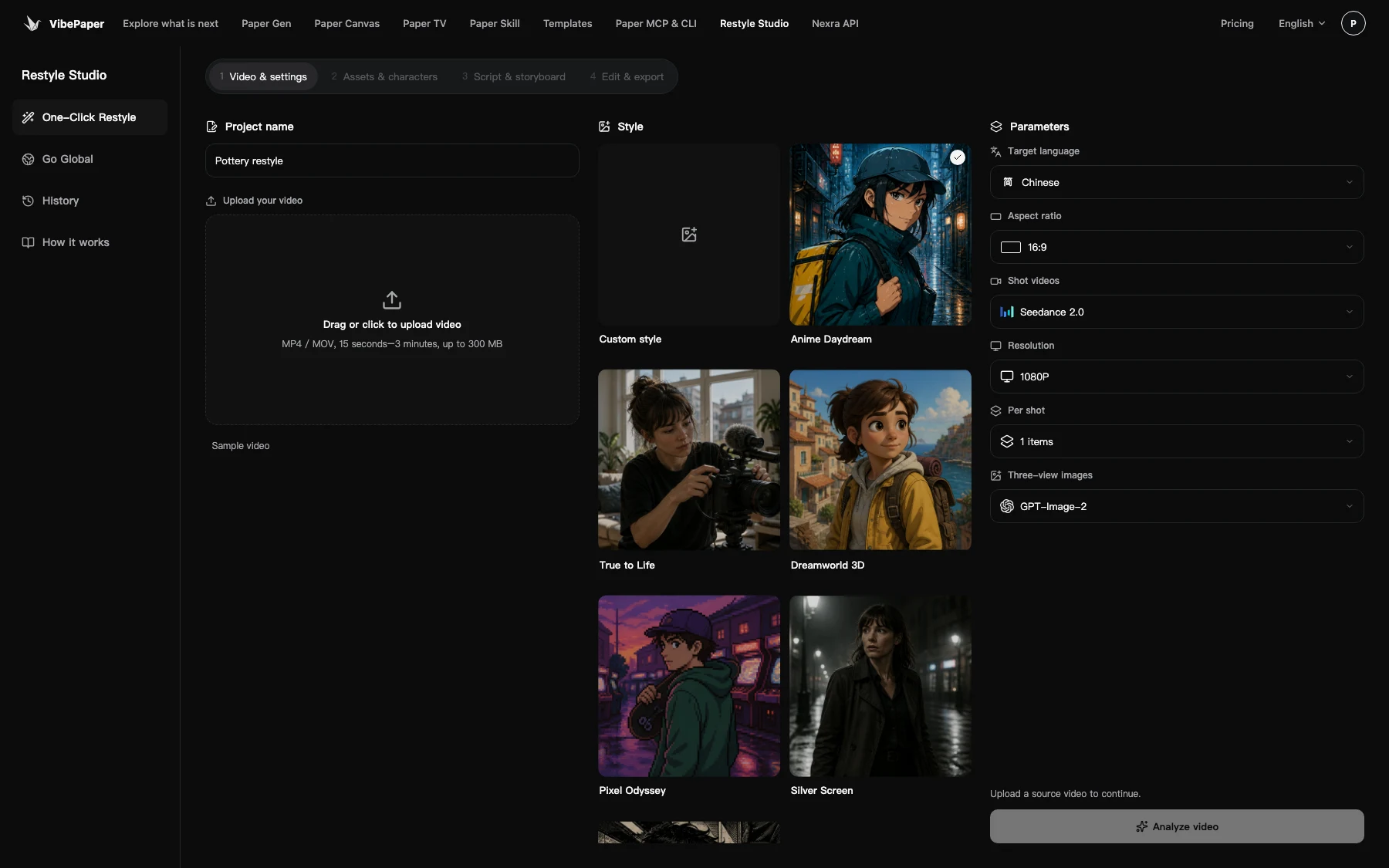Open the Per shot 1 items dropdown
Viewport: 1389px width, 868px height.
(1177, 441)
